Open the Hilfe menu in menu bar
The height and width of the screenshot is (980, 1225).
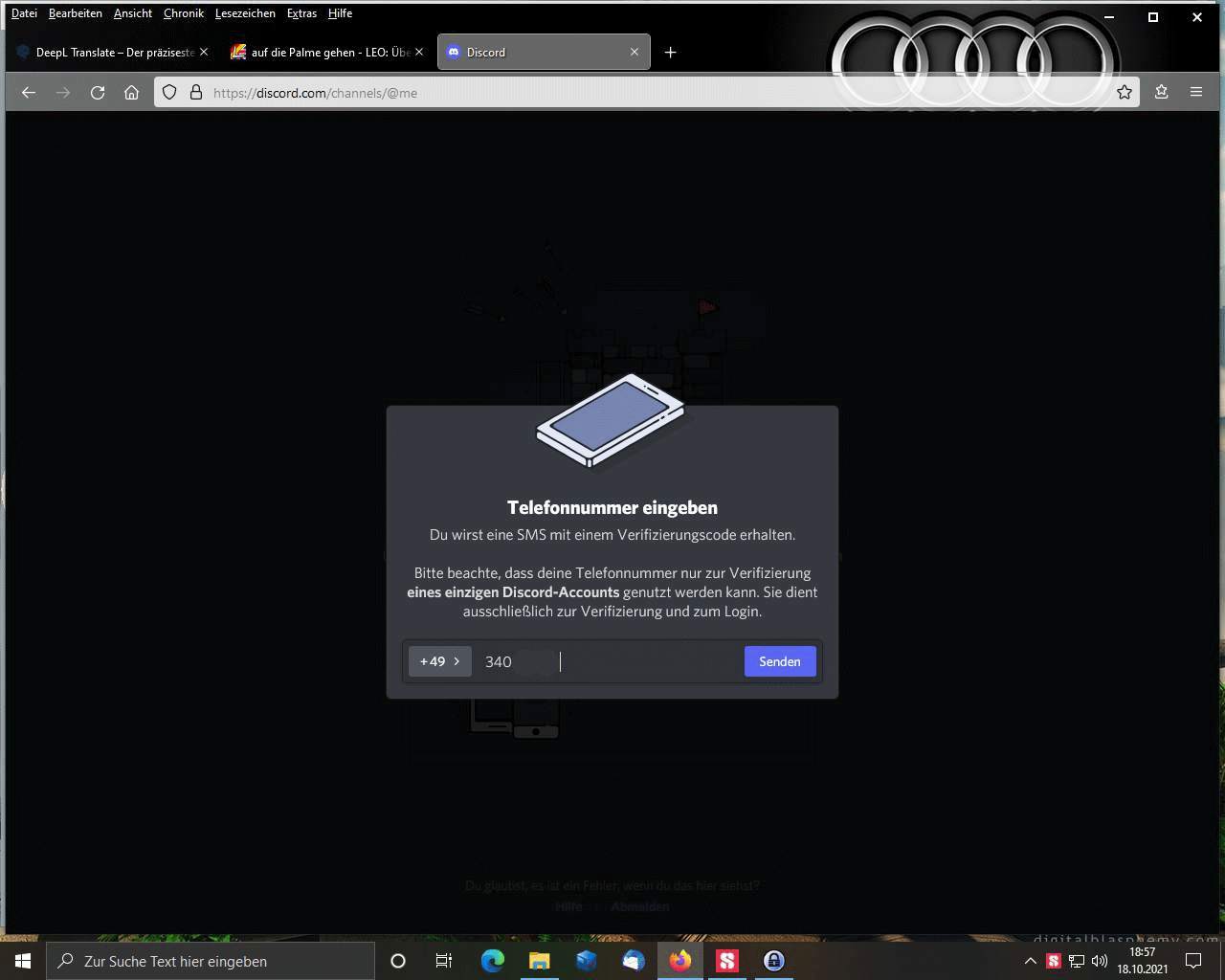pos(340,13)
